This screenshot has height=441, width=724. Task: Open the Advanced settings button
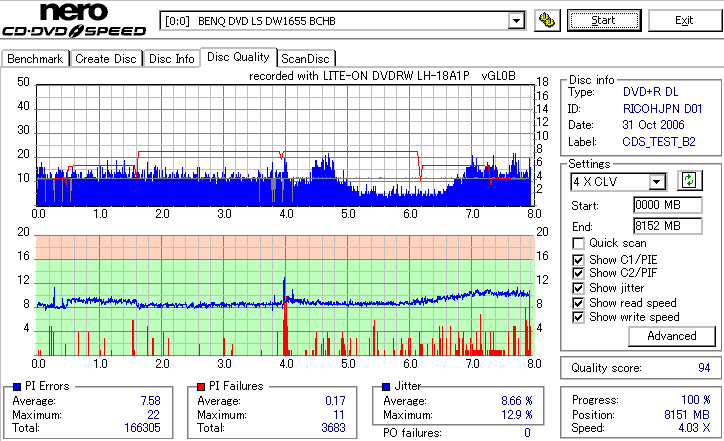[x=671, y=336]
